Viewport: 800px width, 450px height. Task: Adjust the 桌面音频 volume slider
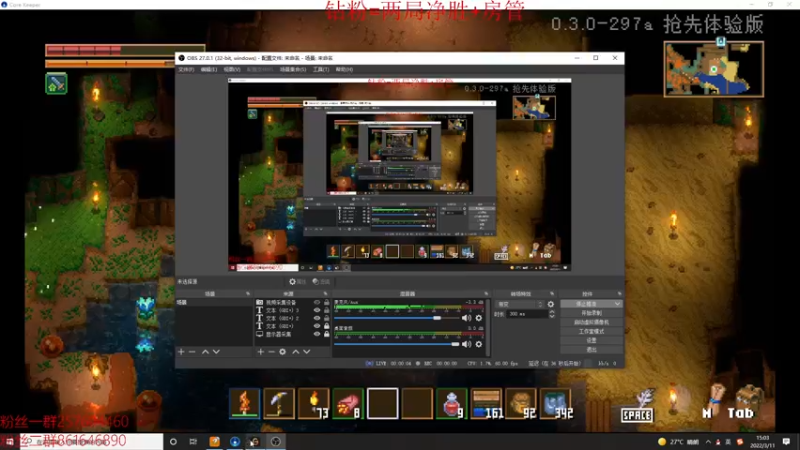click(x=396, y=344)
